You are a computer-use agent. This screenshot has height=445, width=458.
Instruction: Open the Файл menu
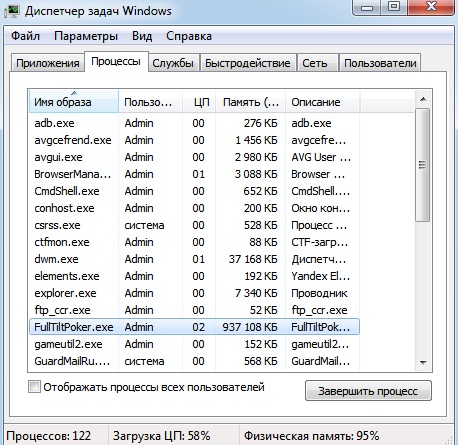click(25, 36)
